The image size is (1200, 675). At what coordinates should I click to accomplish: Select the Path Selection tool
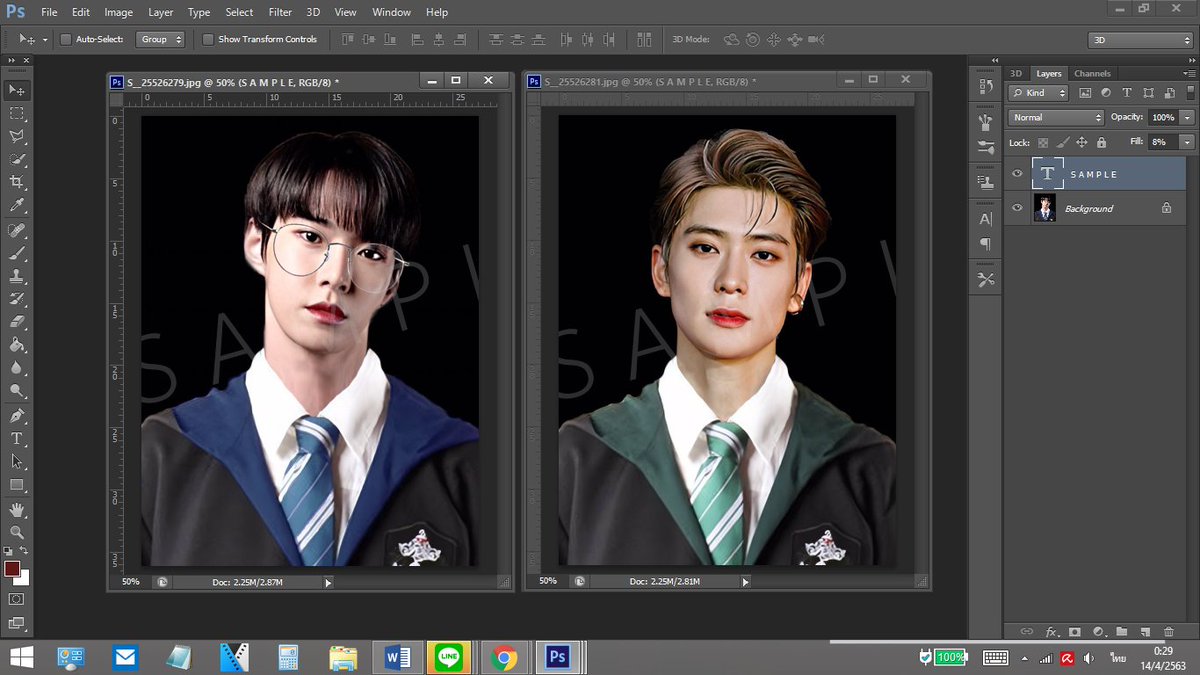pyautogui.click(x=17, y=462)
